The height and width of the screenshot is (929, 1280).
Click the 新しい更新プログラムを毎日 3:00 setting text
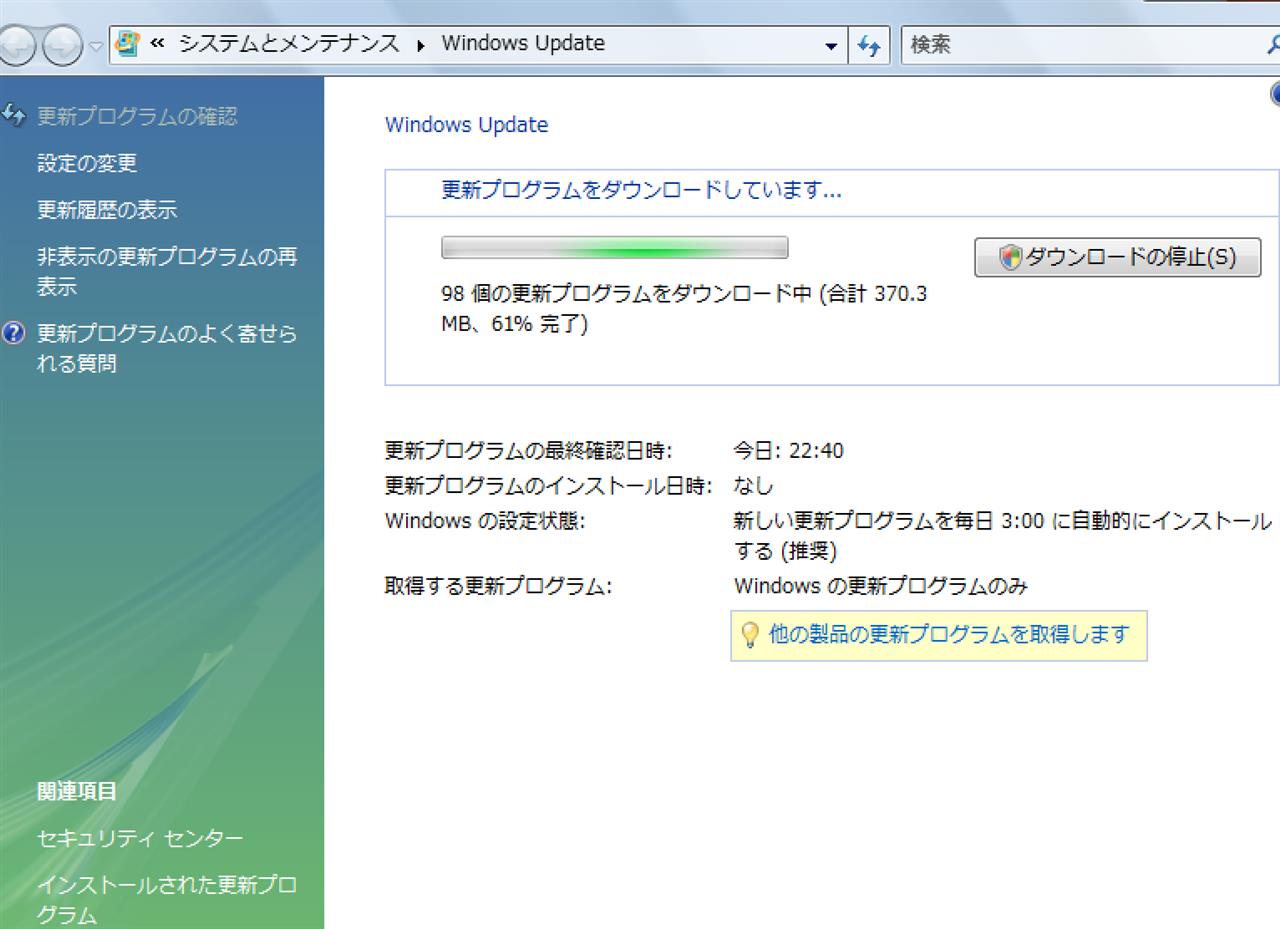1002,536
